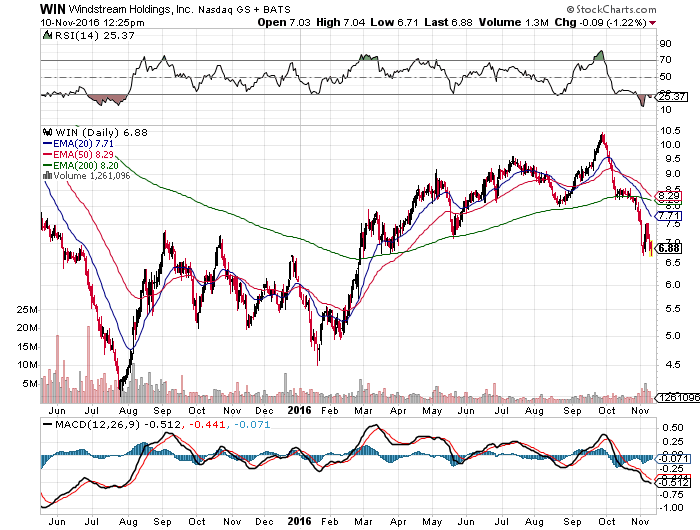Screen dimensions: 700x530
Task: Click the RSI(14) 25.37 legend text
Action: [x=94, y=35]
